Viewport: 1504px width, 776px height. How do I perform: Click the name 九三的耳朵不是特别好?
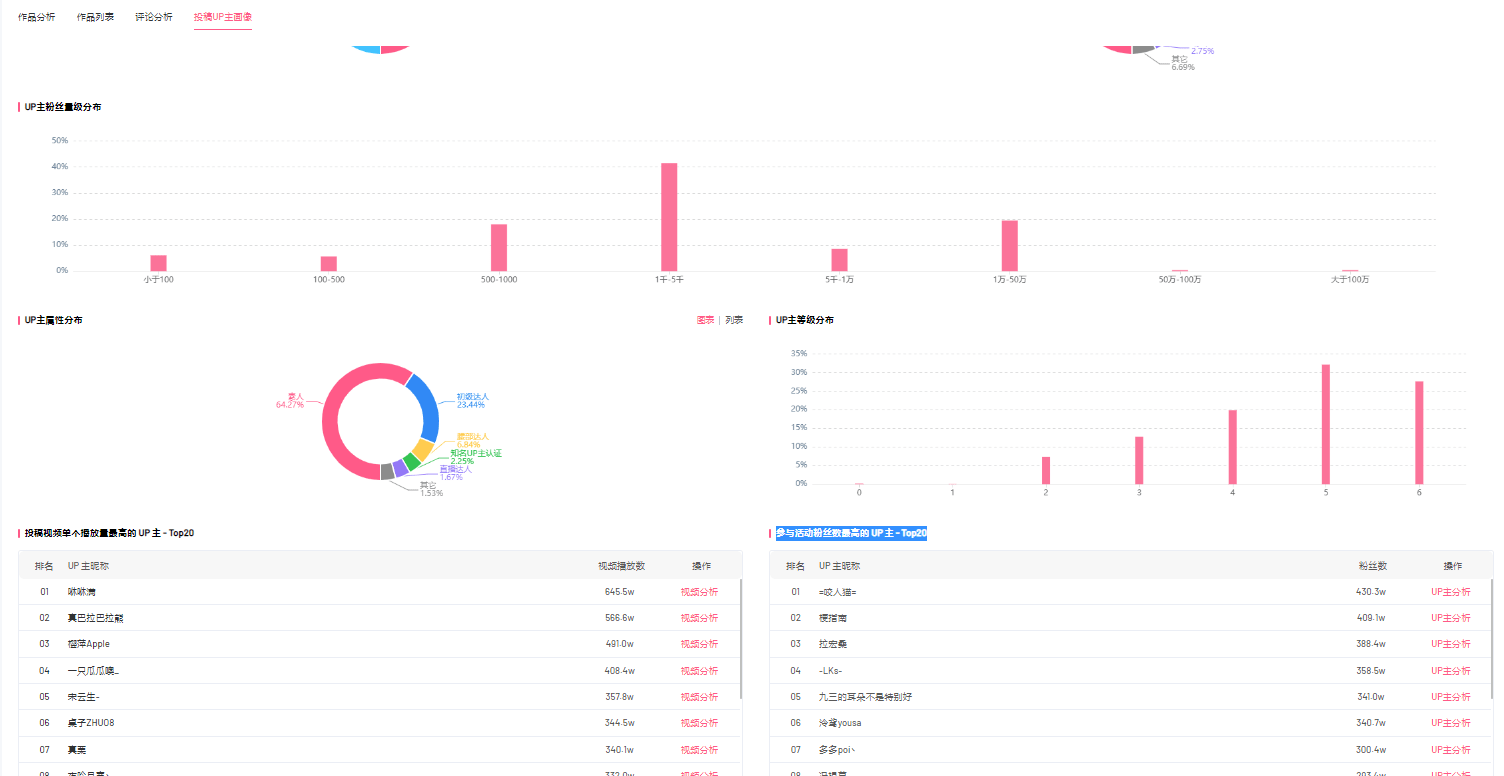(865, 697)
